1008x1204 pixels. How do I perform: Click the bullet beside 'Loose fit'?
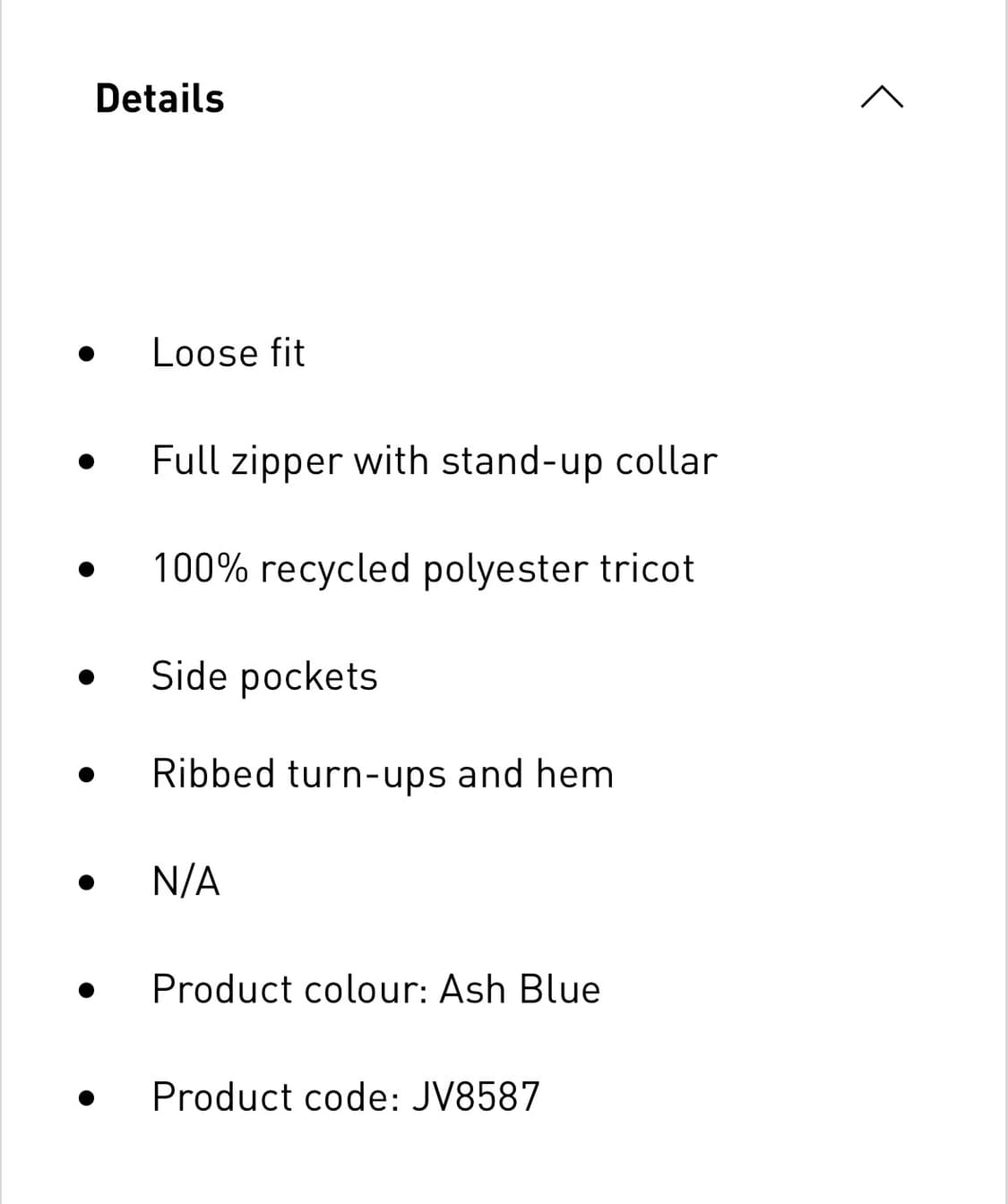click(86, 354)
